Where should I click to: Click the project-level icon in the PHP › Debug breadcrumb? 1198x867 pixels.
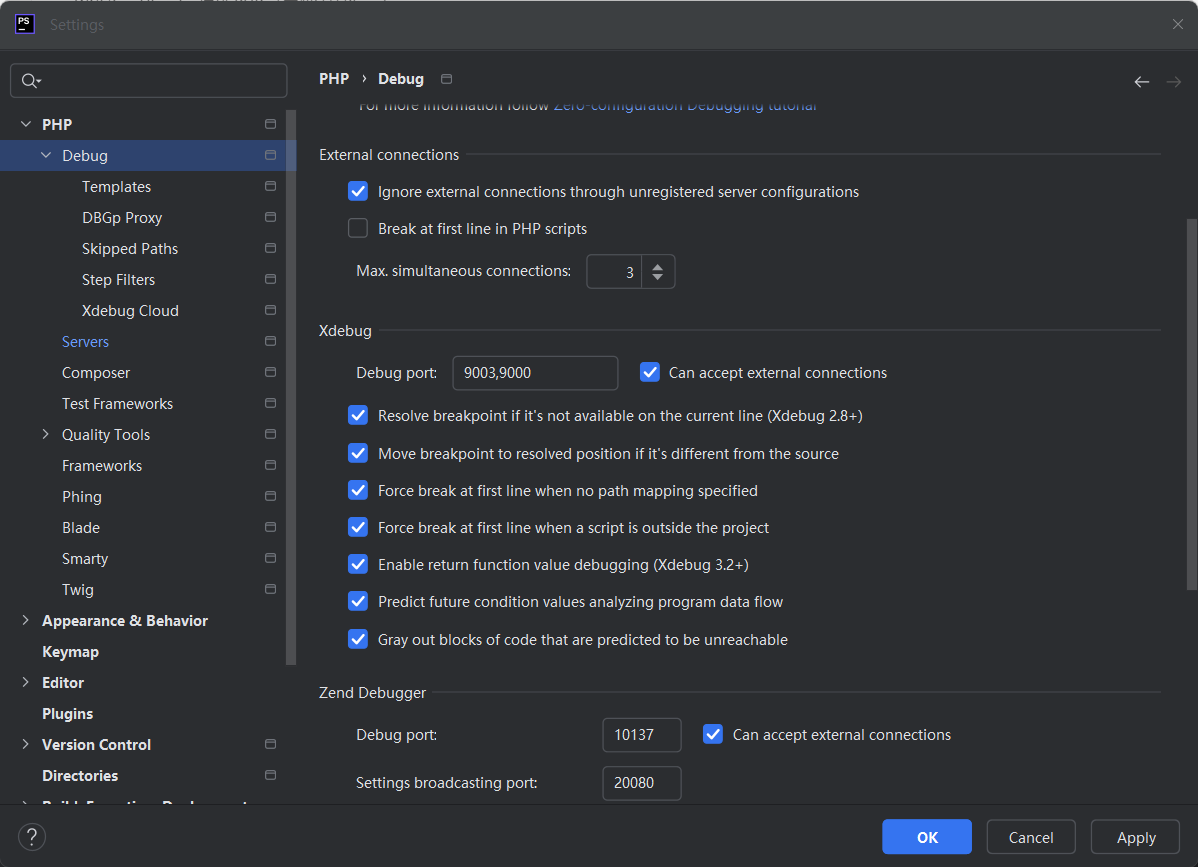point(447,79)
